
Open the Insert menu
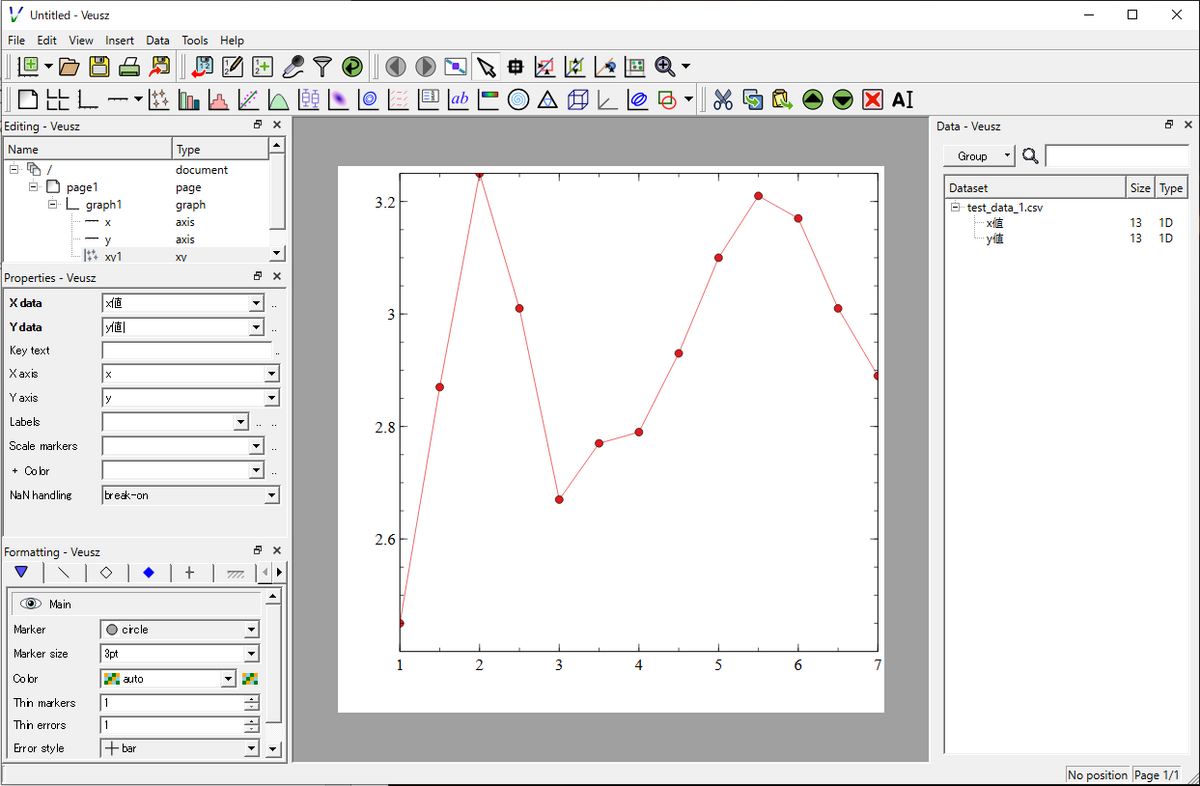(x=119, y=40)
